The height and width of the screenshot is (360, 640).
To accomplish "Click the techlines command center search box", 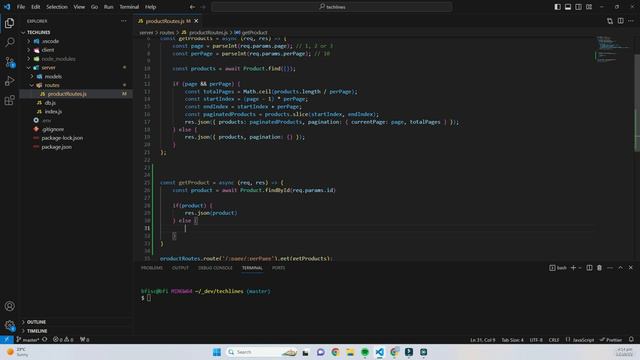I will coord(332,7).
